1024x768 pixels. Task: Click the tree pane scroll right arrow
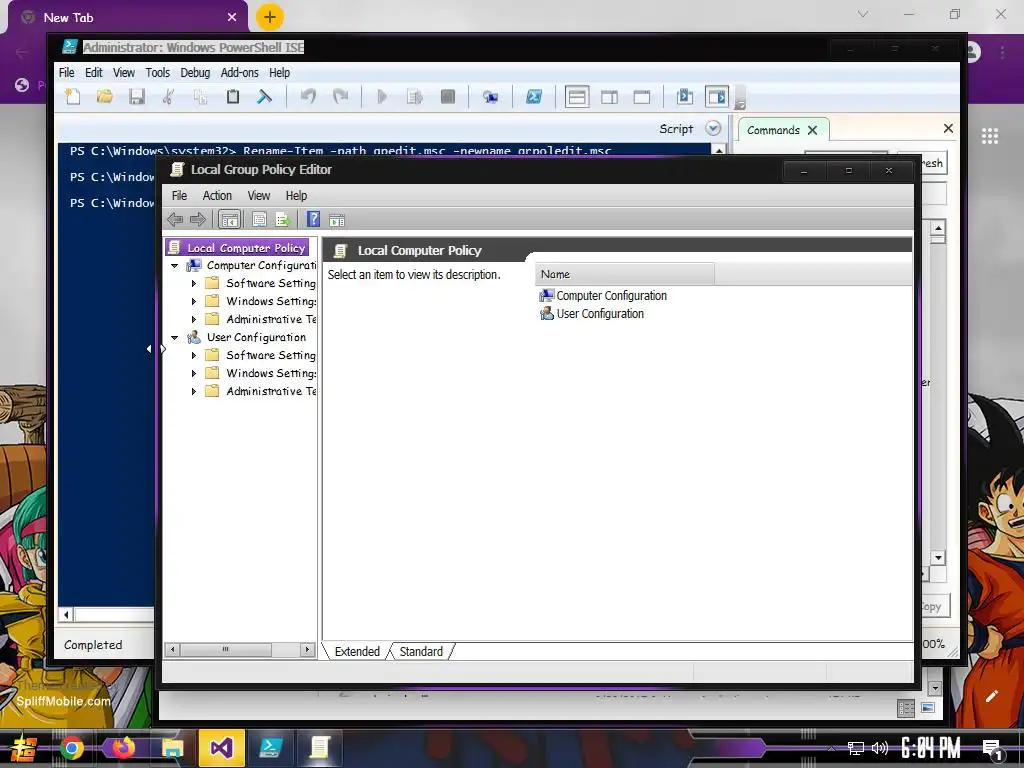pos(308,649)
